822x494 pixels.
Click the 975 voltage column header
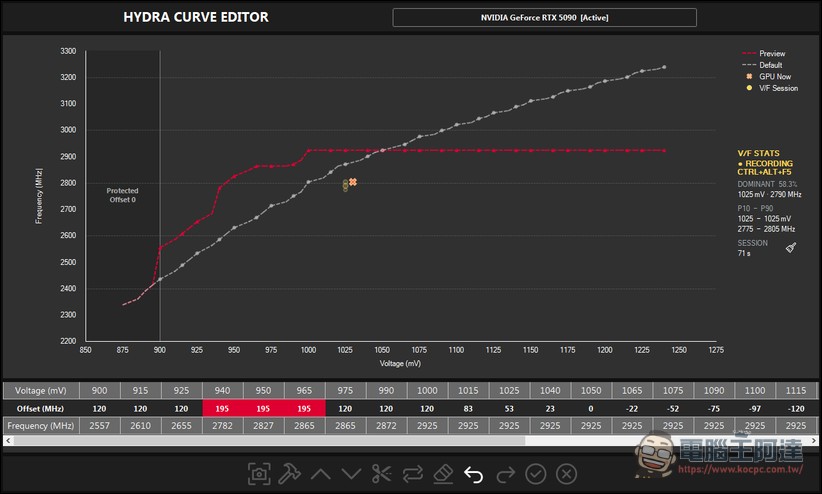345,391
